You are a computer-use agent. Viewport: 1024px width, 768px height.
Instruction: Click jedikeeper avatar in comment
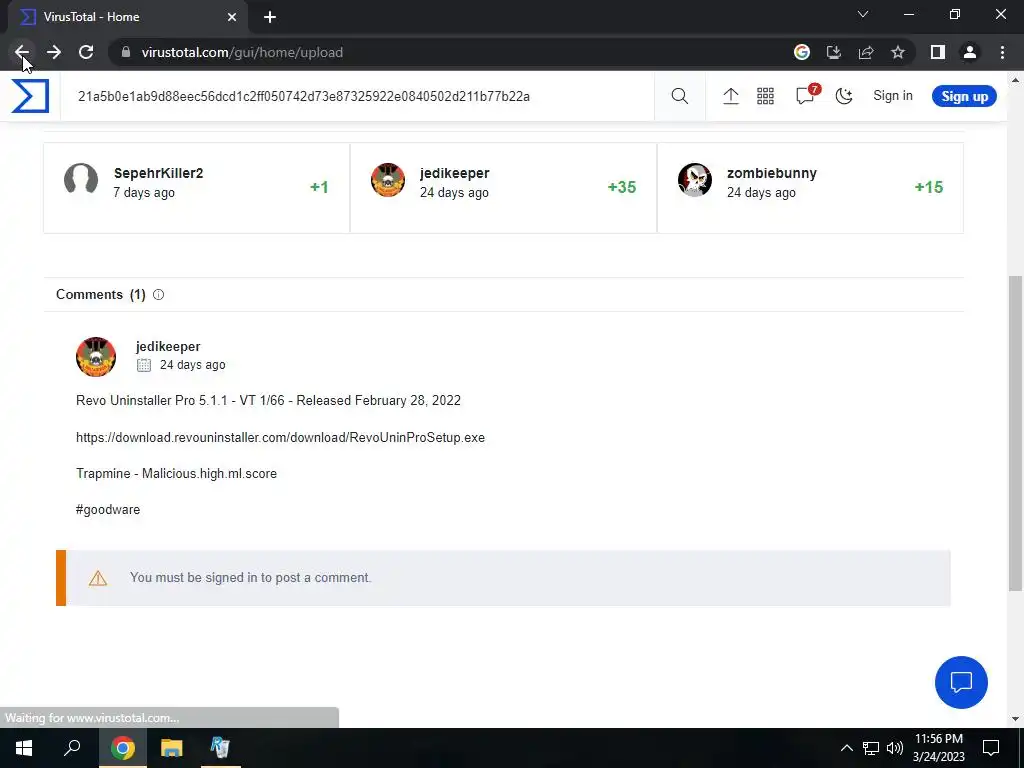pos(96,357)
